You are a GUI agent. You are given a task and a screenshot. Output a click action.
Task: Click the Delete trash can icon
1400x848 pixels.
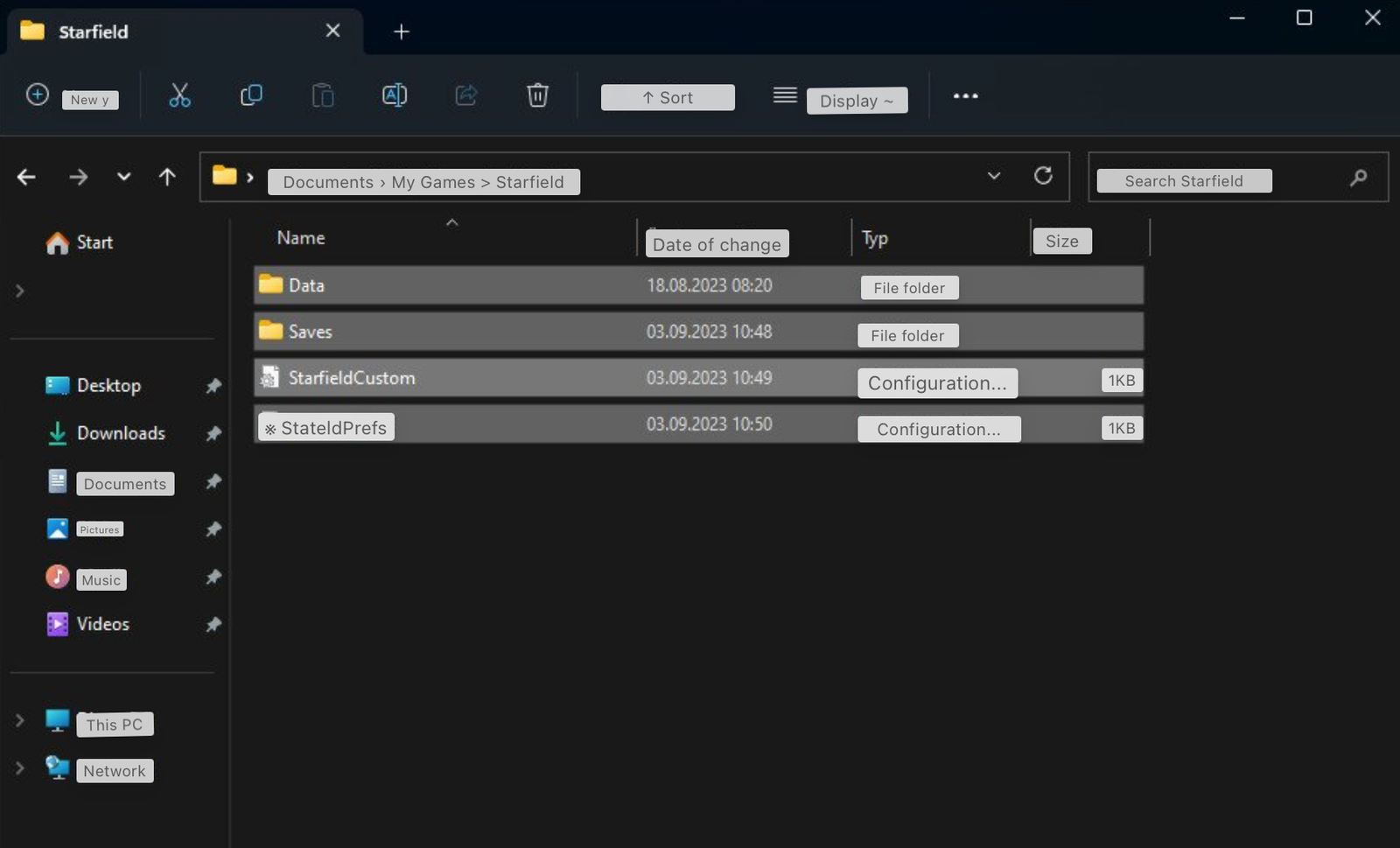(x=537, y=95)
